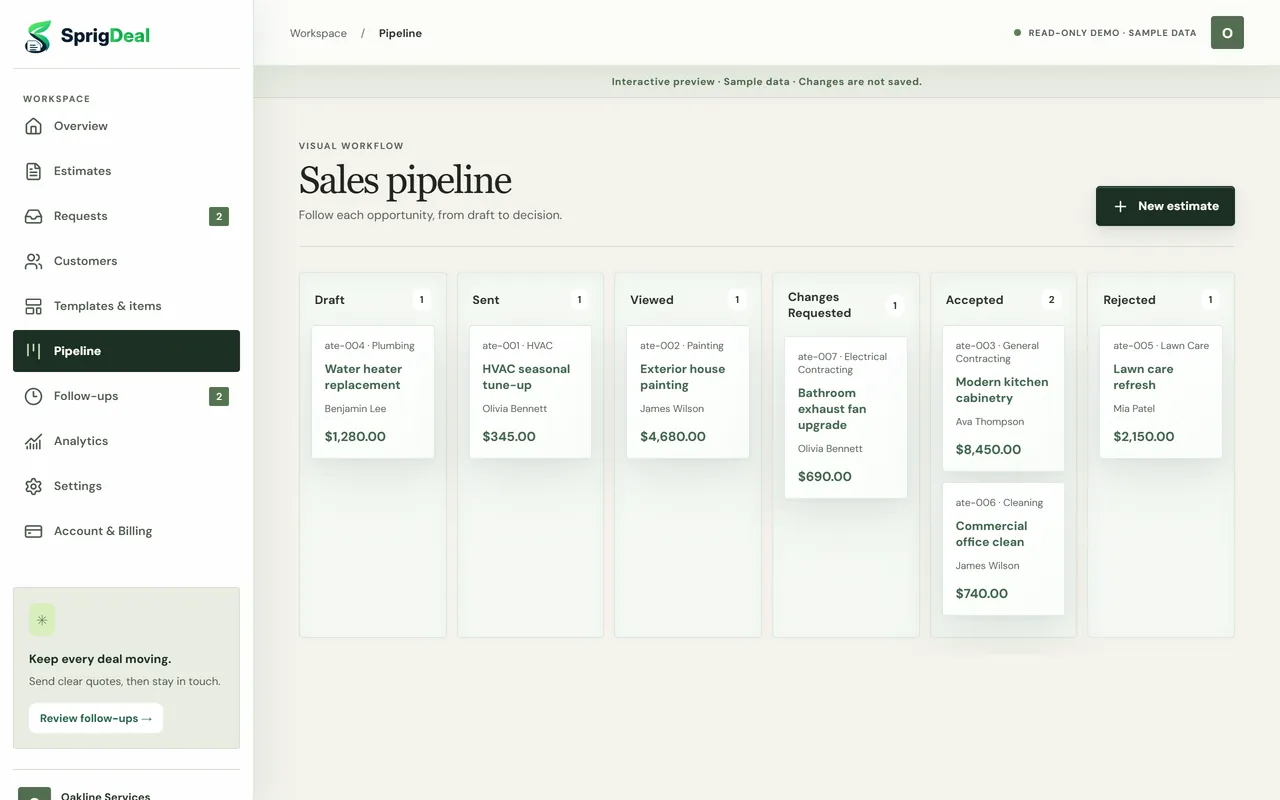Click the Follow-ups clock icon
The image size is (1280, 800).
coord(34,396)
